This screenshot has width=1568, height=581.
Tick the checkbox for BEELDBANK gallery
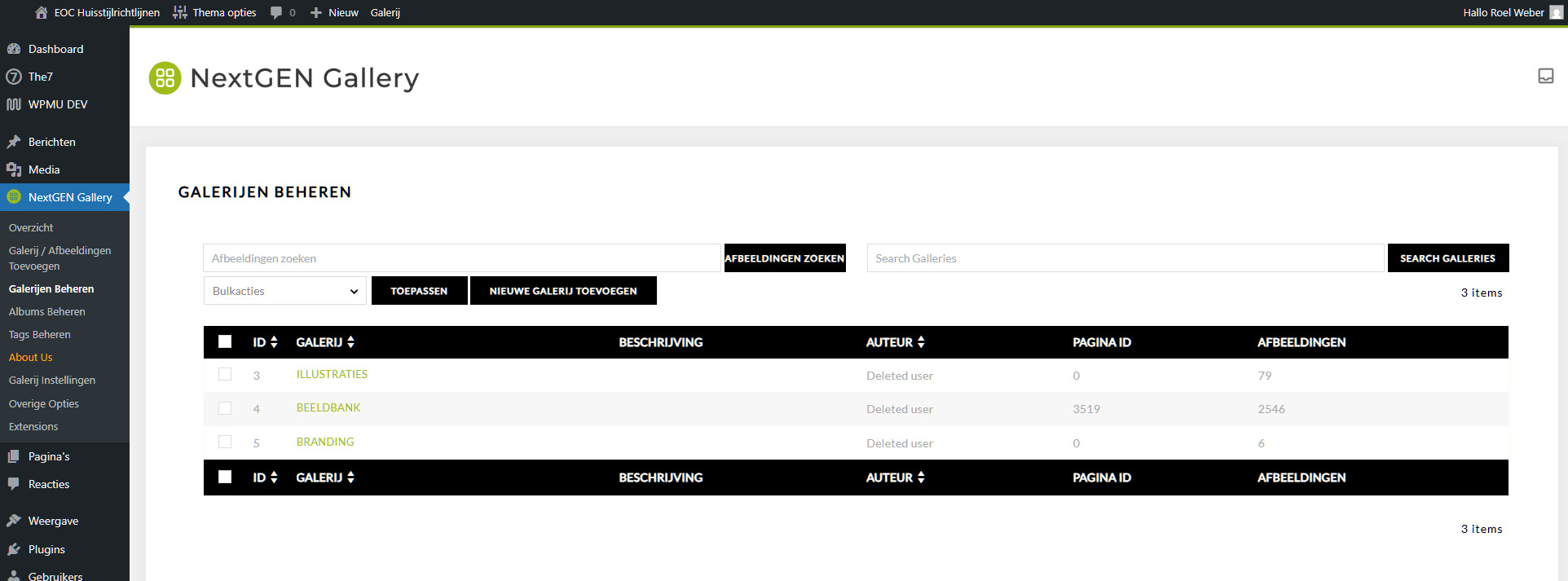click(225, 408)
